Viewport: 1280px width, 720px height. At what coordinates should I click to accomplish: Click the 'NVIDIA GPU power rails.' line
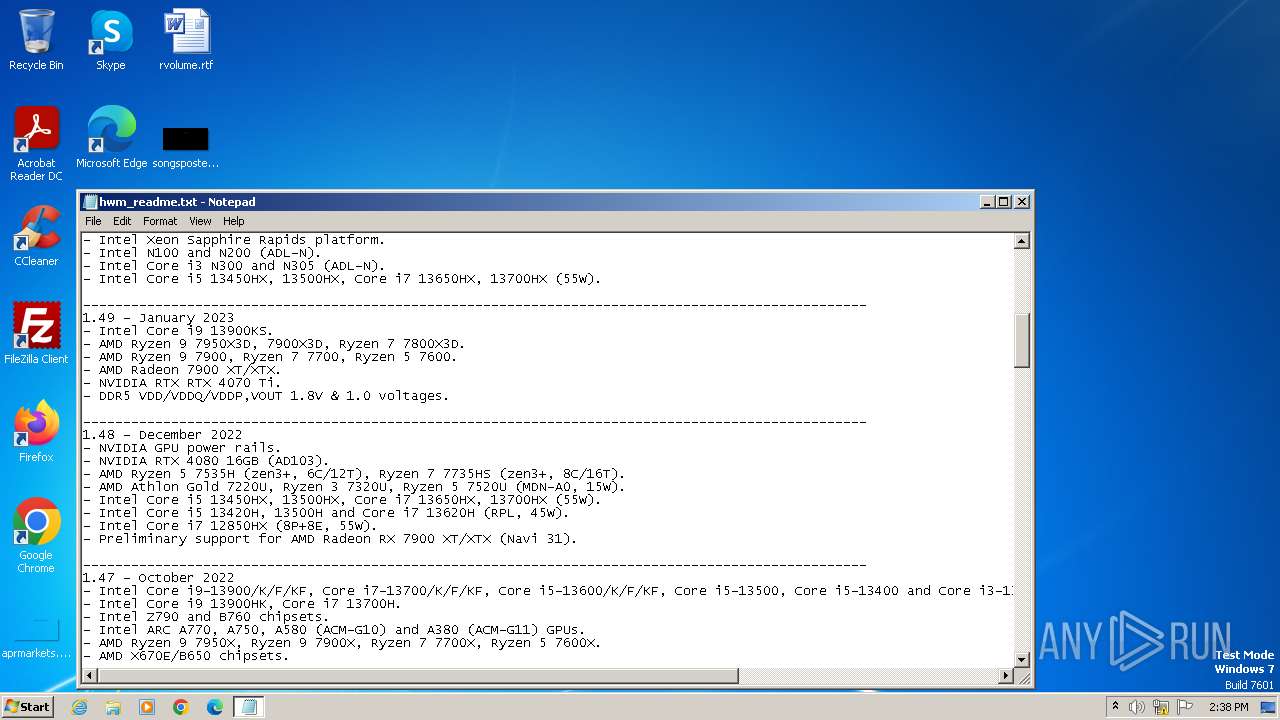click(182, 448)
